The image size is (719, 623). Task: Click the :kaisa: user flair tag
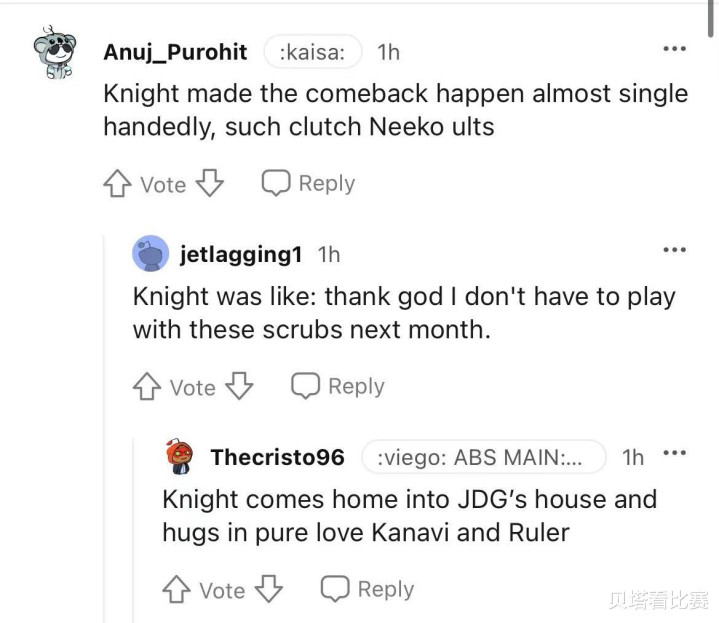312,52
